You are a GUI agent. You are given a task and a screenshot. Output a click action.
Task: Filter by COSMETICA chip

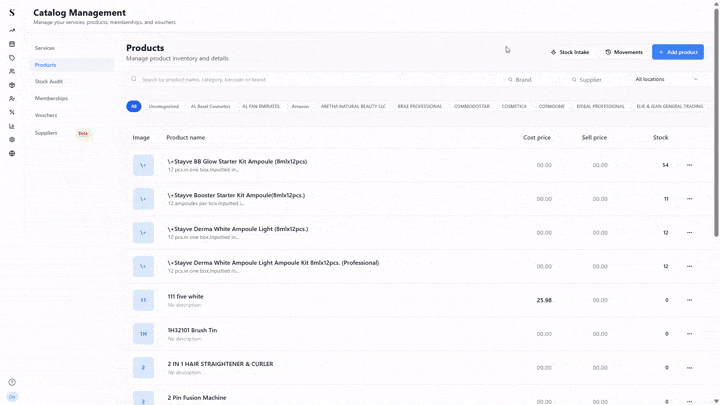click(514, 106)
